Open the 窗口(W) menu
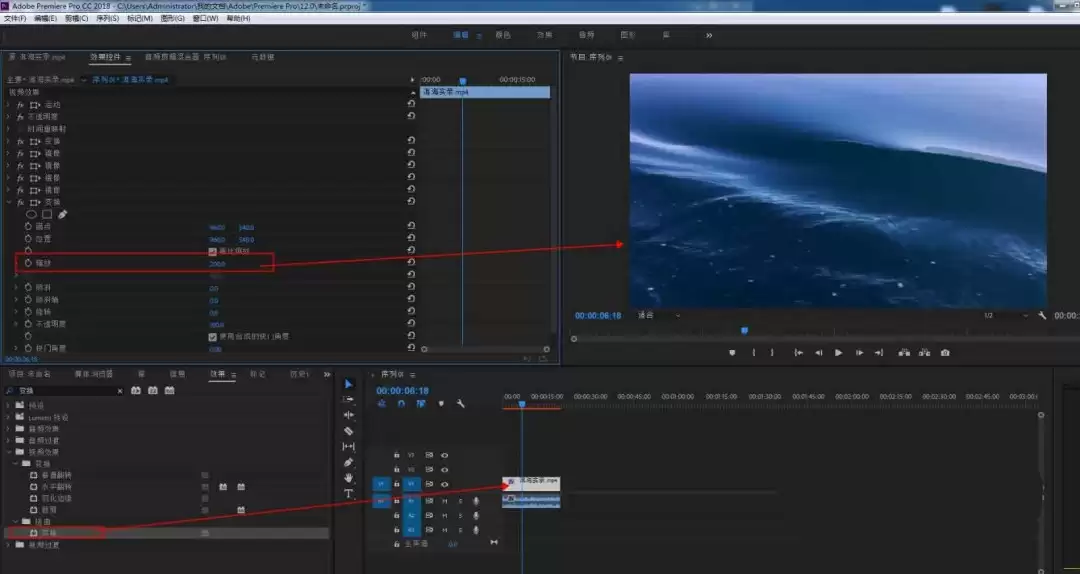 pos(205,19)
